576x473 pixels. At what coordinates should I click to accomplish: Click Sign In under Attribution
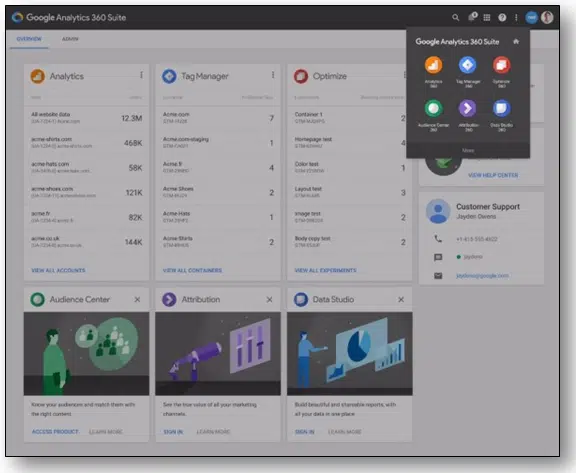coord(173,432)
